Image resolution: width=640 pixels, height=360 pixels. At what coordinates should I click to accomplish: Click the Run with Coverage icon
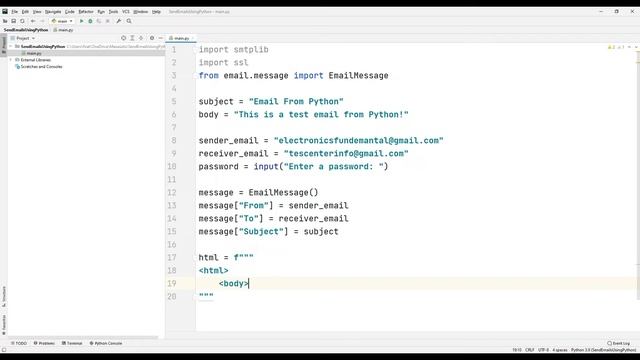(x=99, y=21)
